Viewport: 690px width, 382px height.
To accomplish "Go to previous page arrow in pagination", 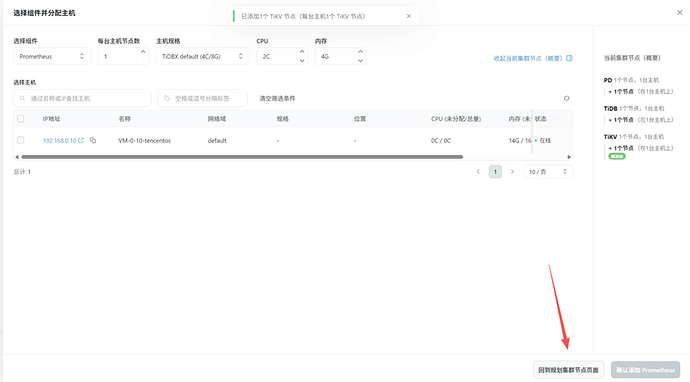I will tap(478, 172).
